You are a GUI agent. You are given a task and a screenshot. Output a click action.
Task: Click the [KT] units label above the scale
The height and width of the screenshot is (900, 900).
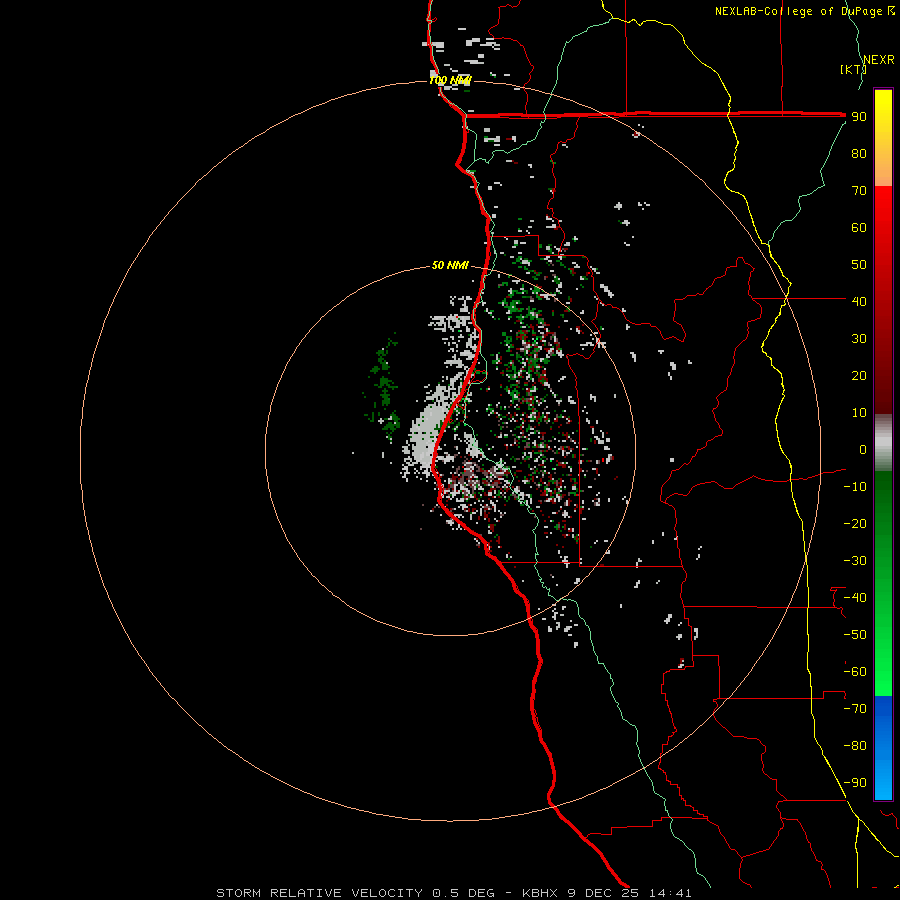click(x=853, y=69)
